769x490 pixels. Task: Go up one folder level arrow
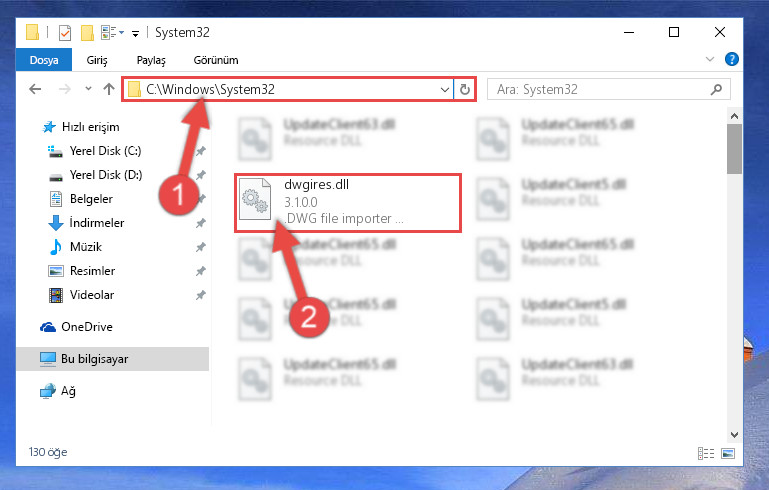pyautogui.click(x=109, y=89)
